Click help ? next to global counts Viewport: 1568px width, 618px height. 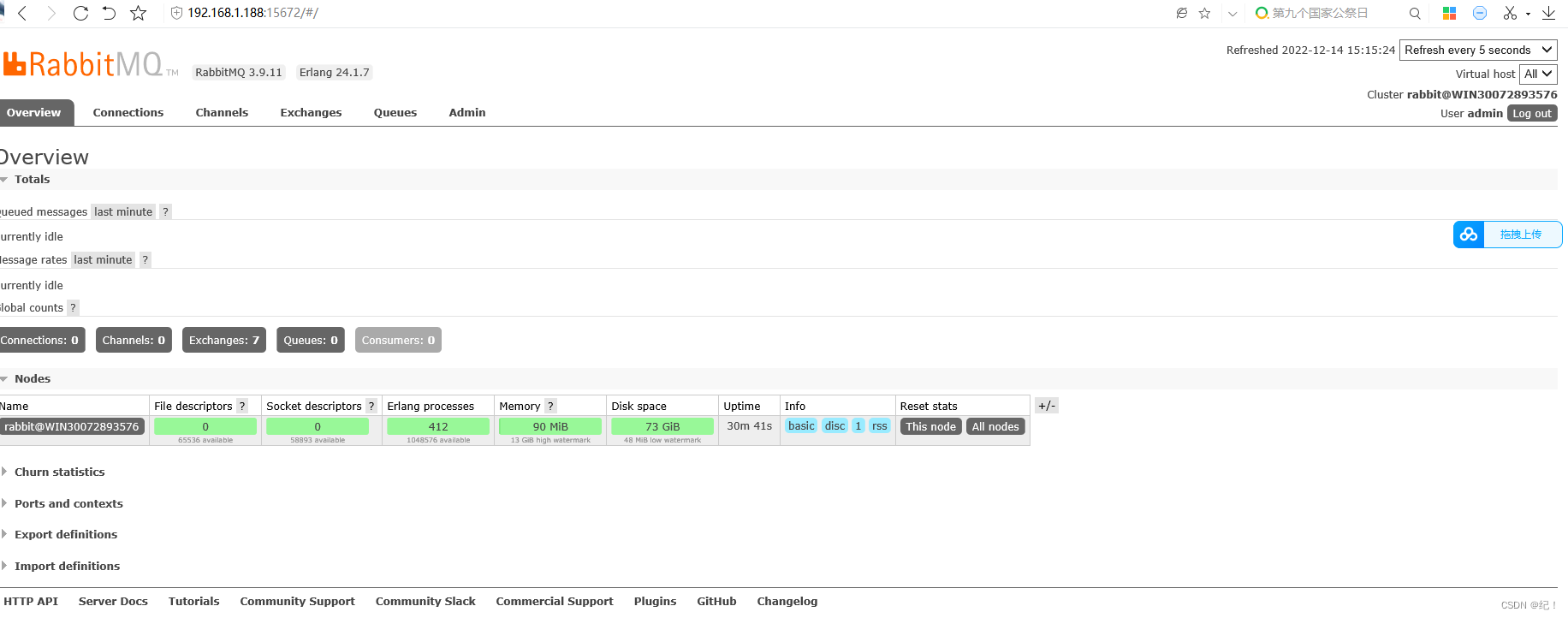pyautogui.click(x=73, y=307)
